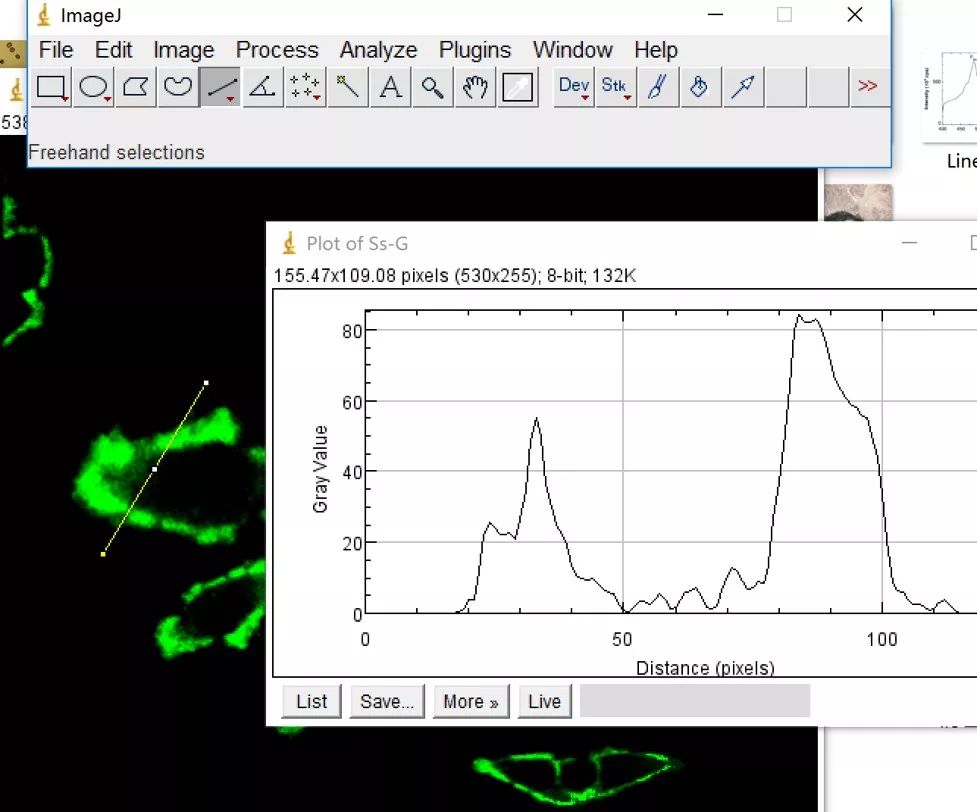Select the Text tool

click(390, 87)
